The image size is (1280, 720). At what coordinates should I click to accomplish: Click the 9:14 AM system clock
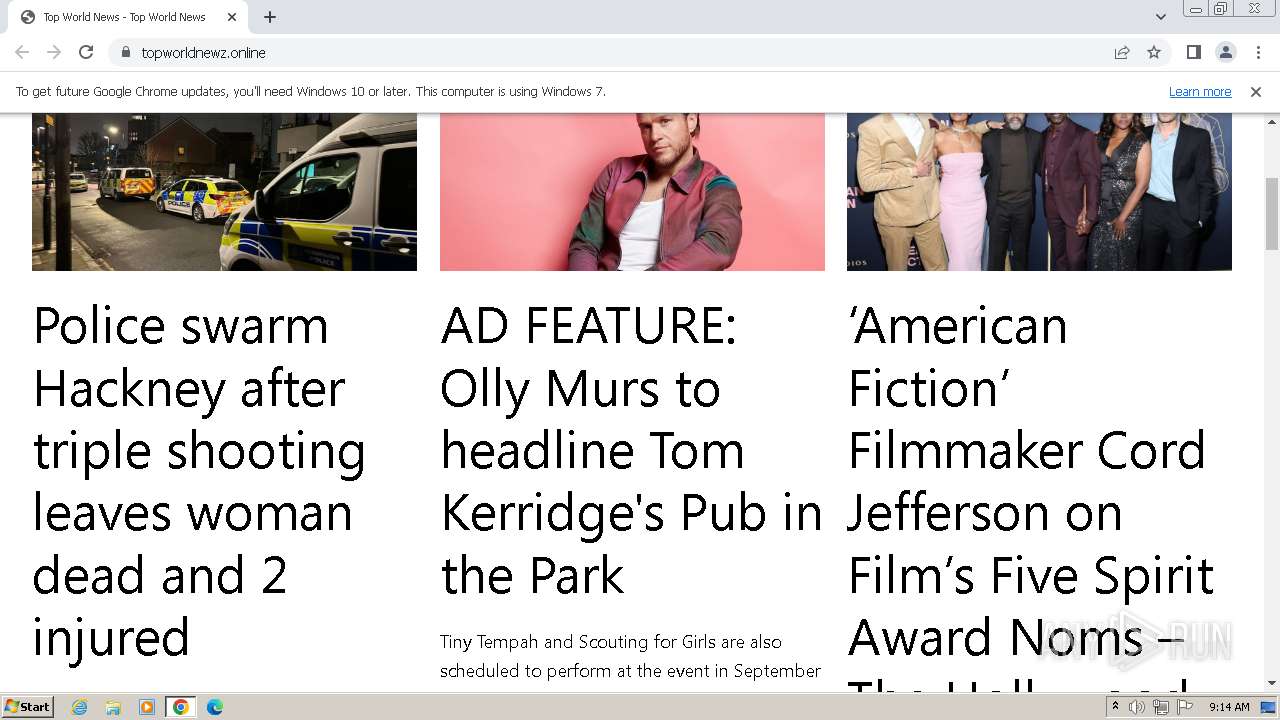pos(1229,707)
